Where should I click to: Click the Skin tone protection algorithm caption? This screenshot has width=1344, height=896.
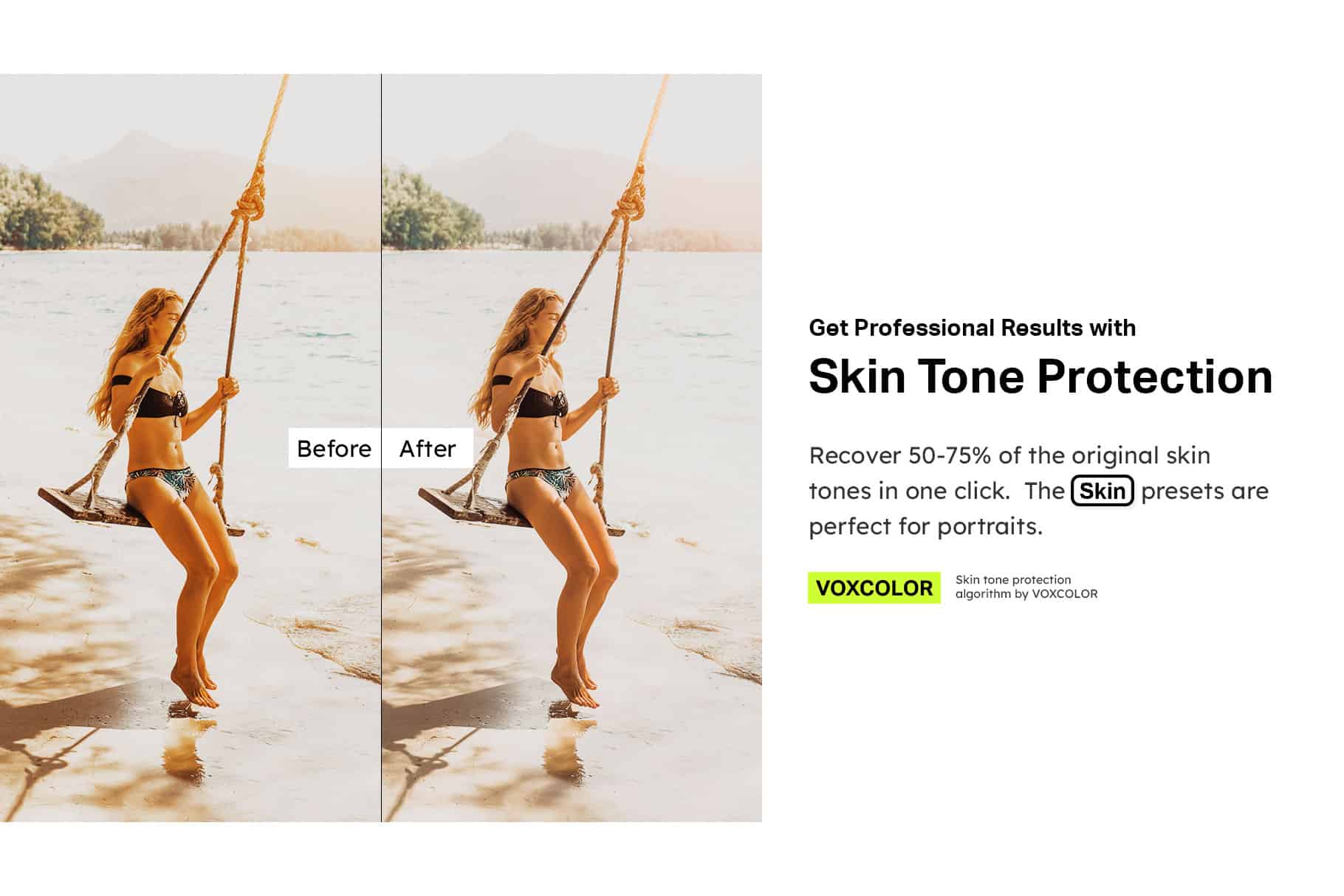[1026, 587]
